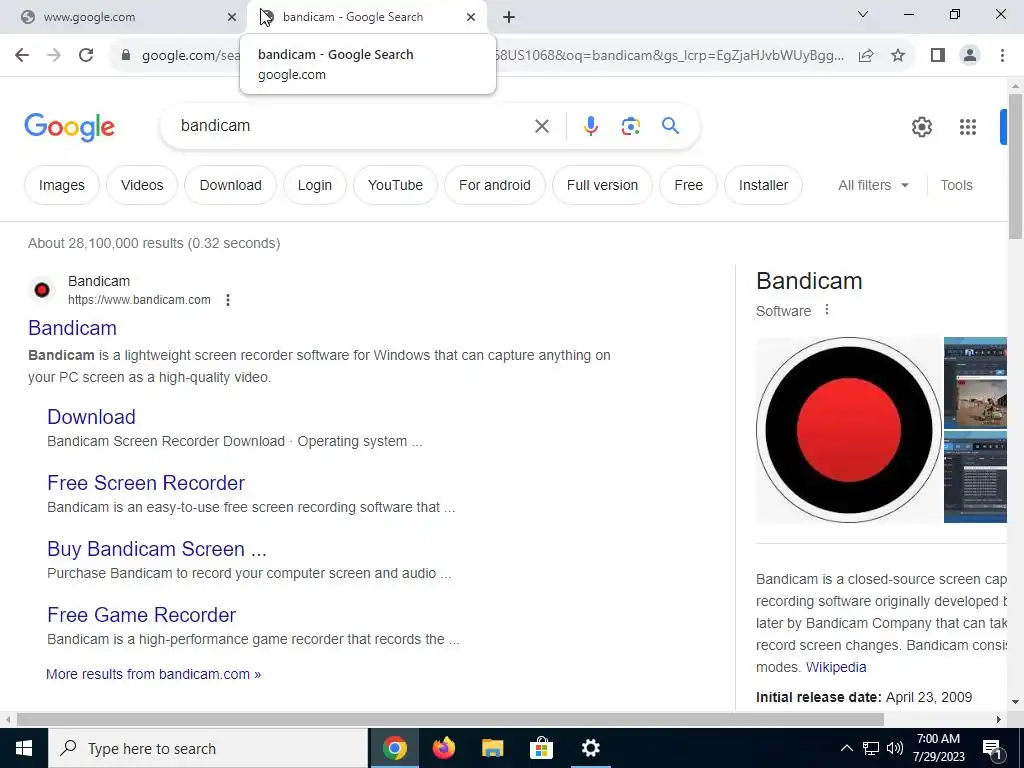Open the taskbar volume control
The height and width of the screenshot is (768, 1024).
[x=895, y=748]
